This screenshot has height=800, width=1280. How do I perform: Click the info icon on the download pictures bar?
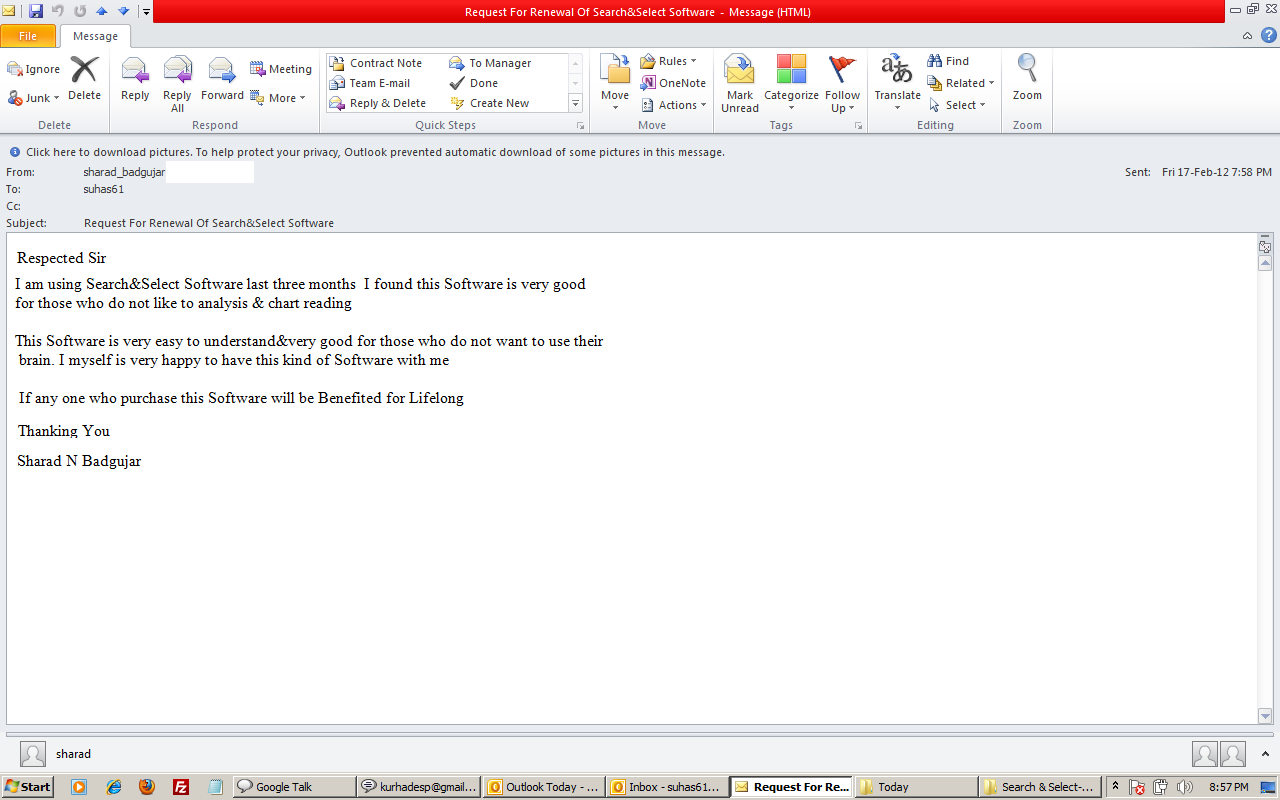pos(15,152)
